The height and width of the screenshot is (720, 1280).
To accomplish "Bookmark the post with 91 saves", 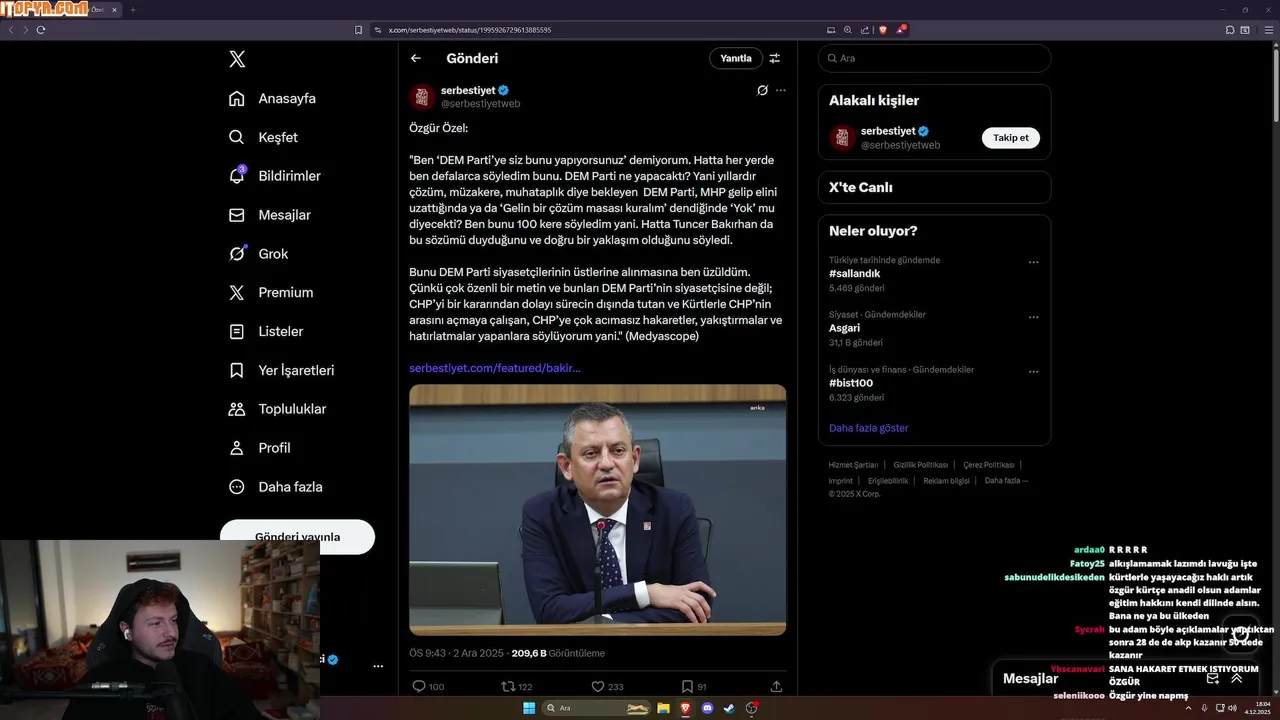I will [x=687, y=686].
